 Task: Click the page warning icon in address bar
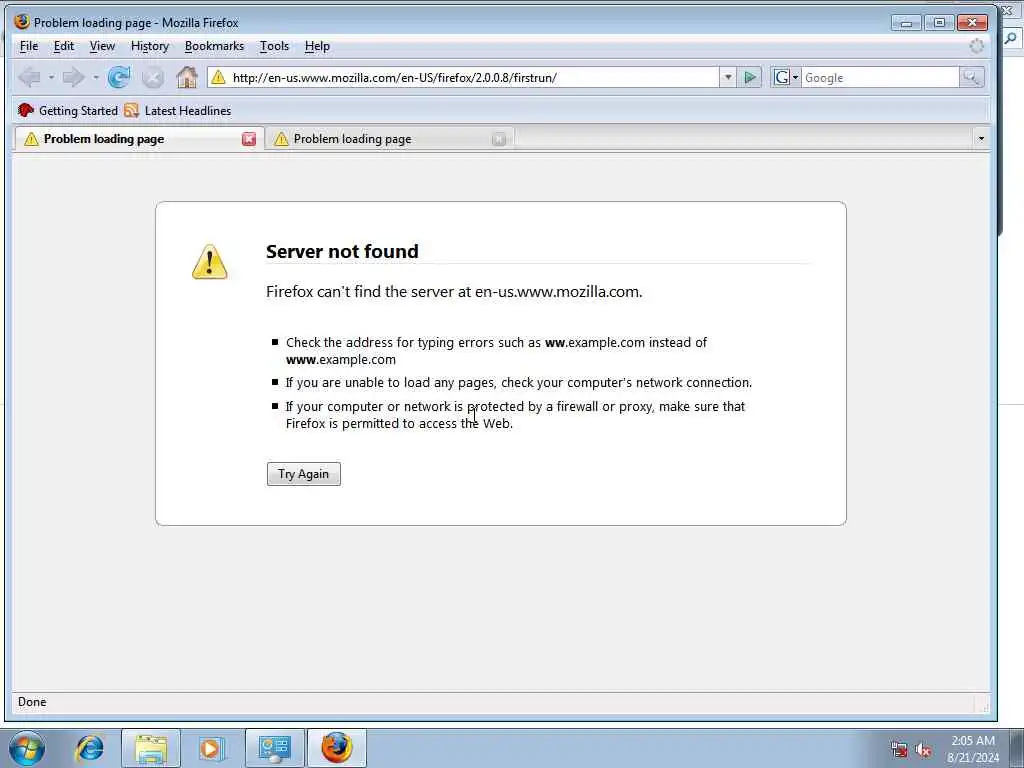218,78
